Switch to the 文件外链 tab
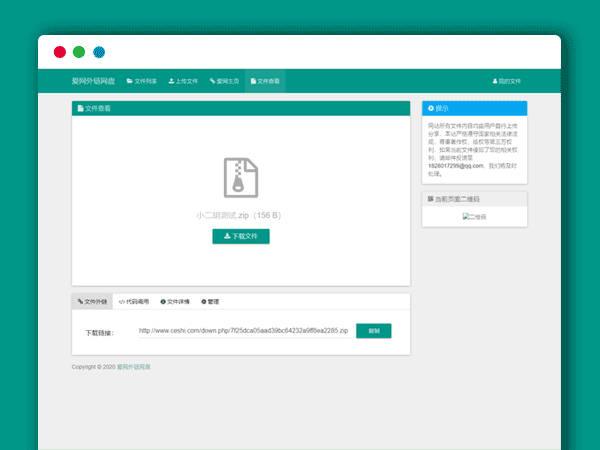The height and width of the screenshot is (450, 600). [x=92, y=301]
